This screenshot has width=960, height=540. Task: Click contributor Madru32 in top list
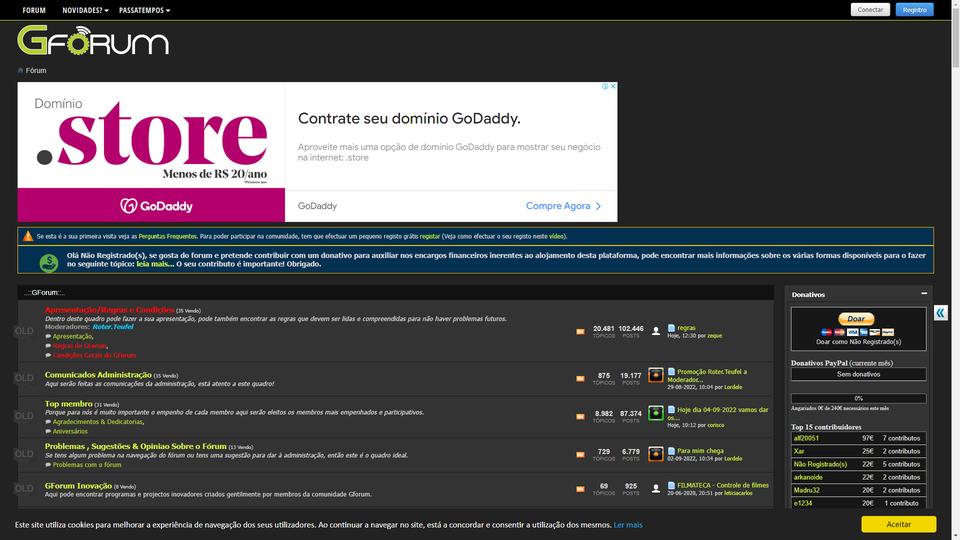806,490
